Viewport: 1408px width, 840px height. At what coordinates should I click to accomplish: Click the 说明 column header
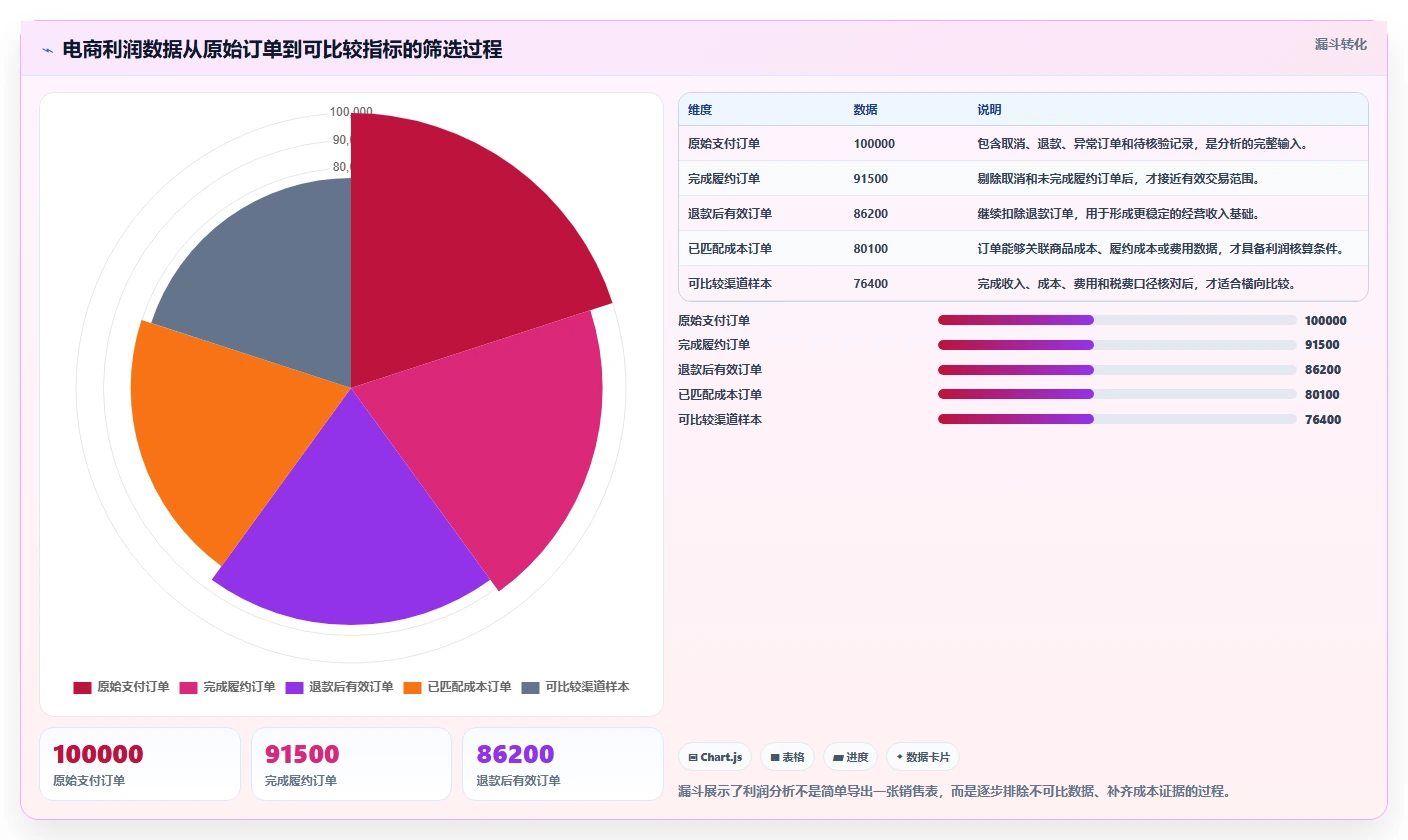tap(990, 109)
